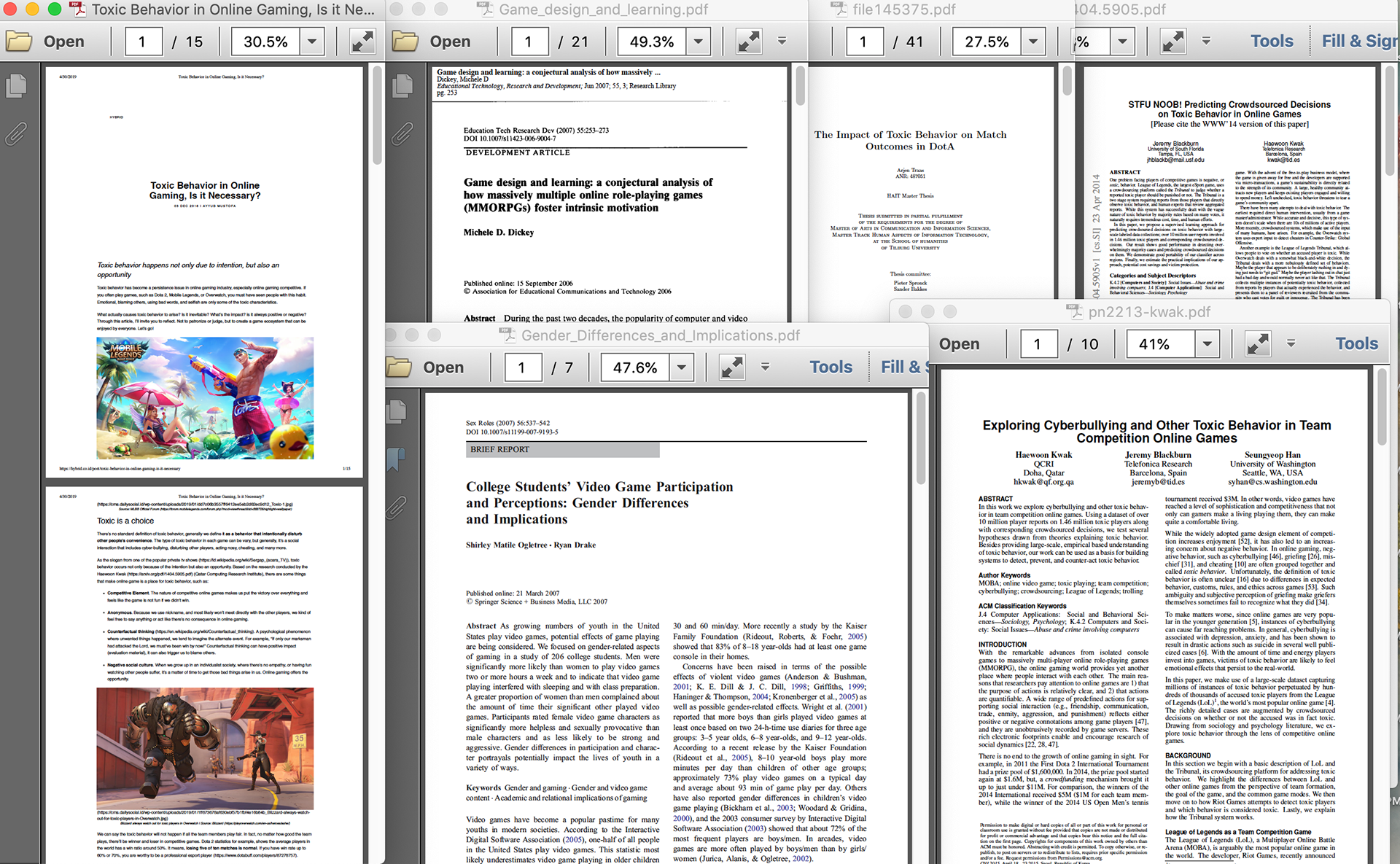The width and height of the screenshot is (1400, 864).
Task: Expand toolbar options arrow in pn2213-kwak window
Action: [1291, 343]
